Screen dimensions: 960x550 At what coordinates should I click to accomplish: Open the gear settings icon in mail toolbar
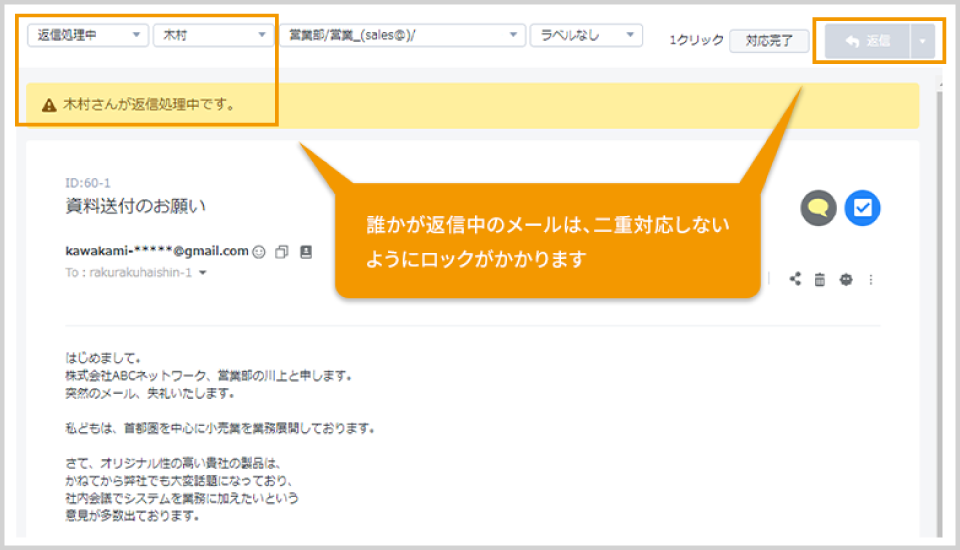(x=846, y=279)
